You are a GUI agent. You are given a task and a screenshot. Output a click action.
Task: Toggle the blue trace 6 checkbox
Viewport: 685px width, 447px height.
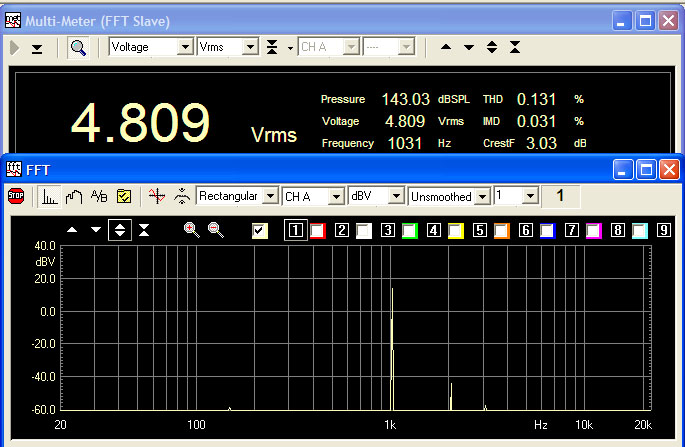(547, 231)
